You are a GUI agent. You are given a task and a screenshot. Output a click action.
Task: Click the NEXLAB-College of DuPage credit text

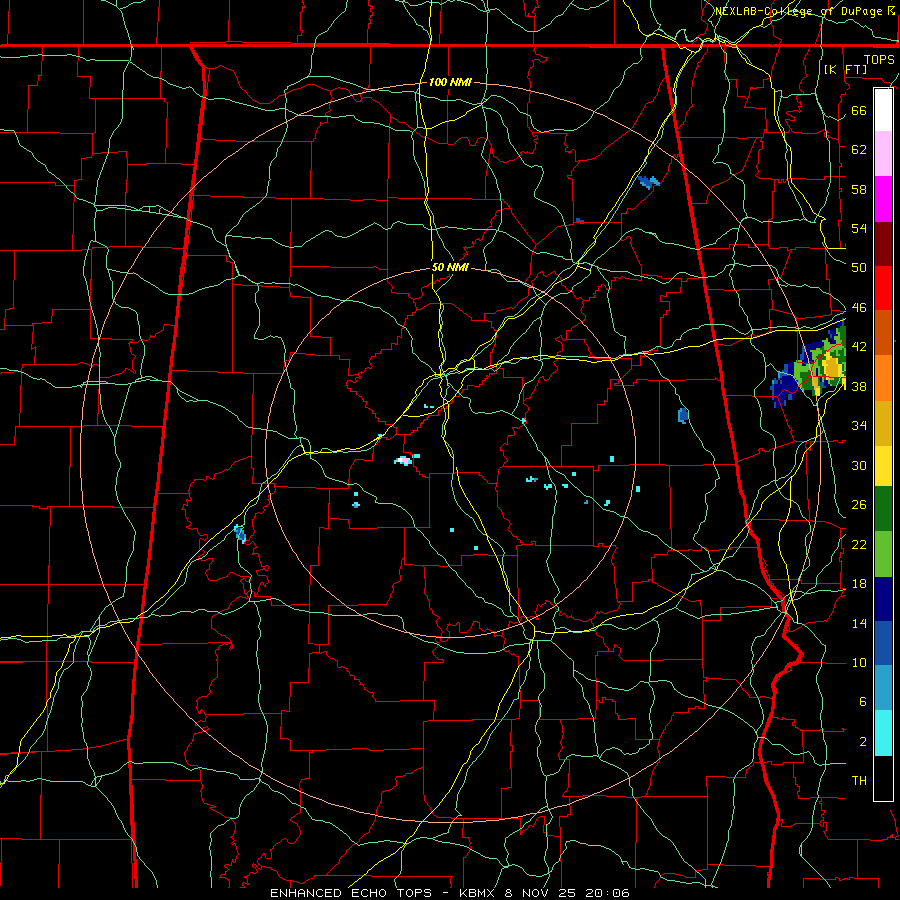798,11
